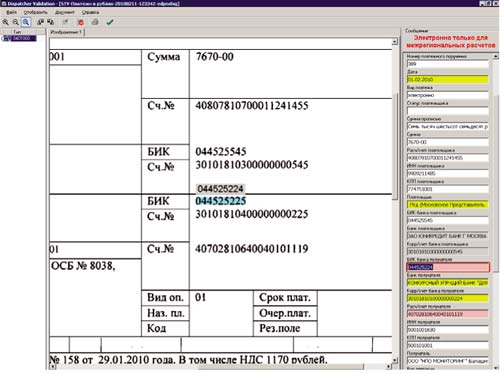This screenshot has height=374, width=500.
Task: Open the Справка menu
Action: 90,12
